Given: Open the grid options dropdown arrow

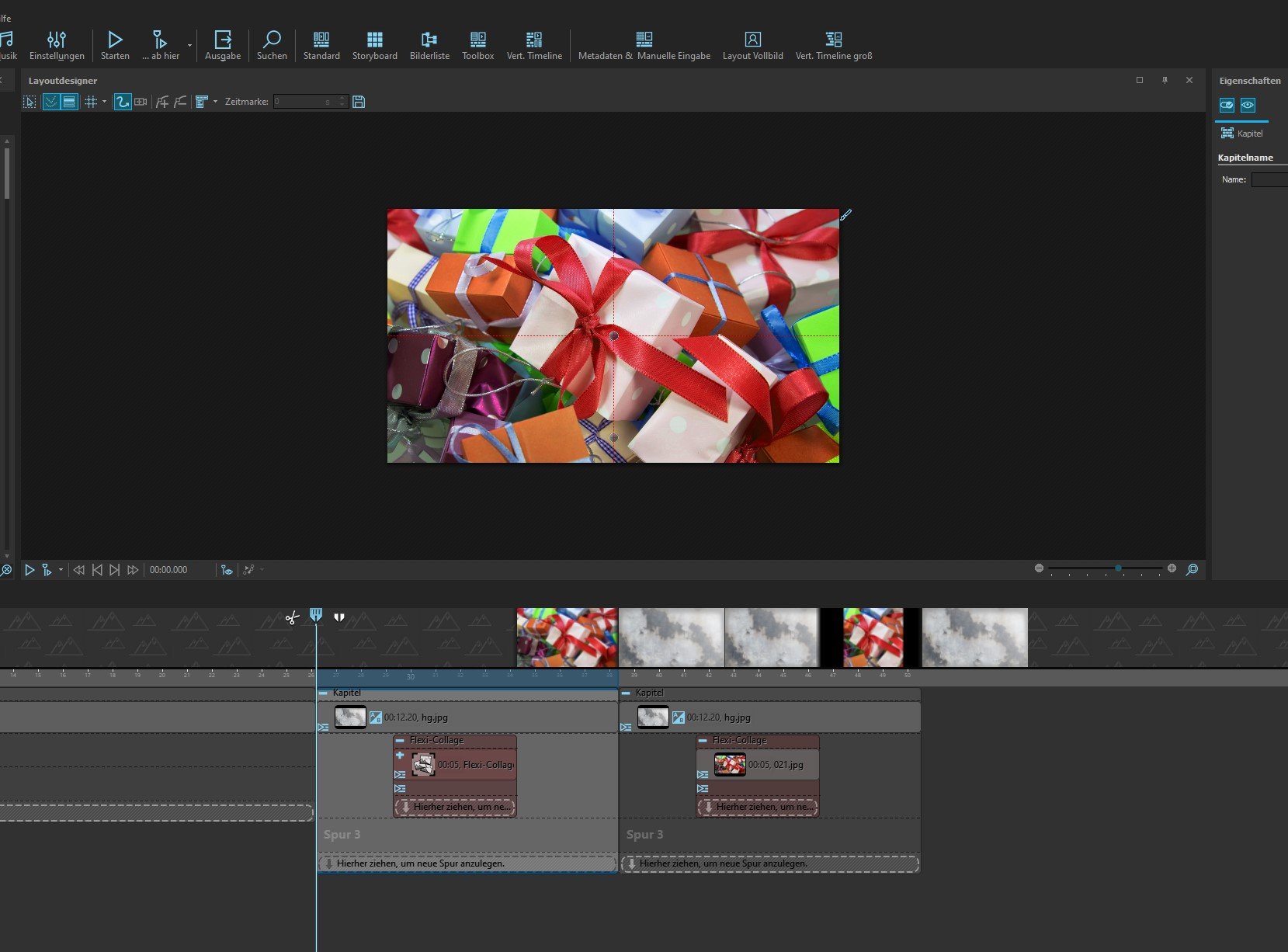Looking at the screenshot, I should [104, 102].
